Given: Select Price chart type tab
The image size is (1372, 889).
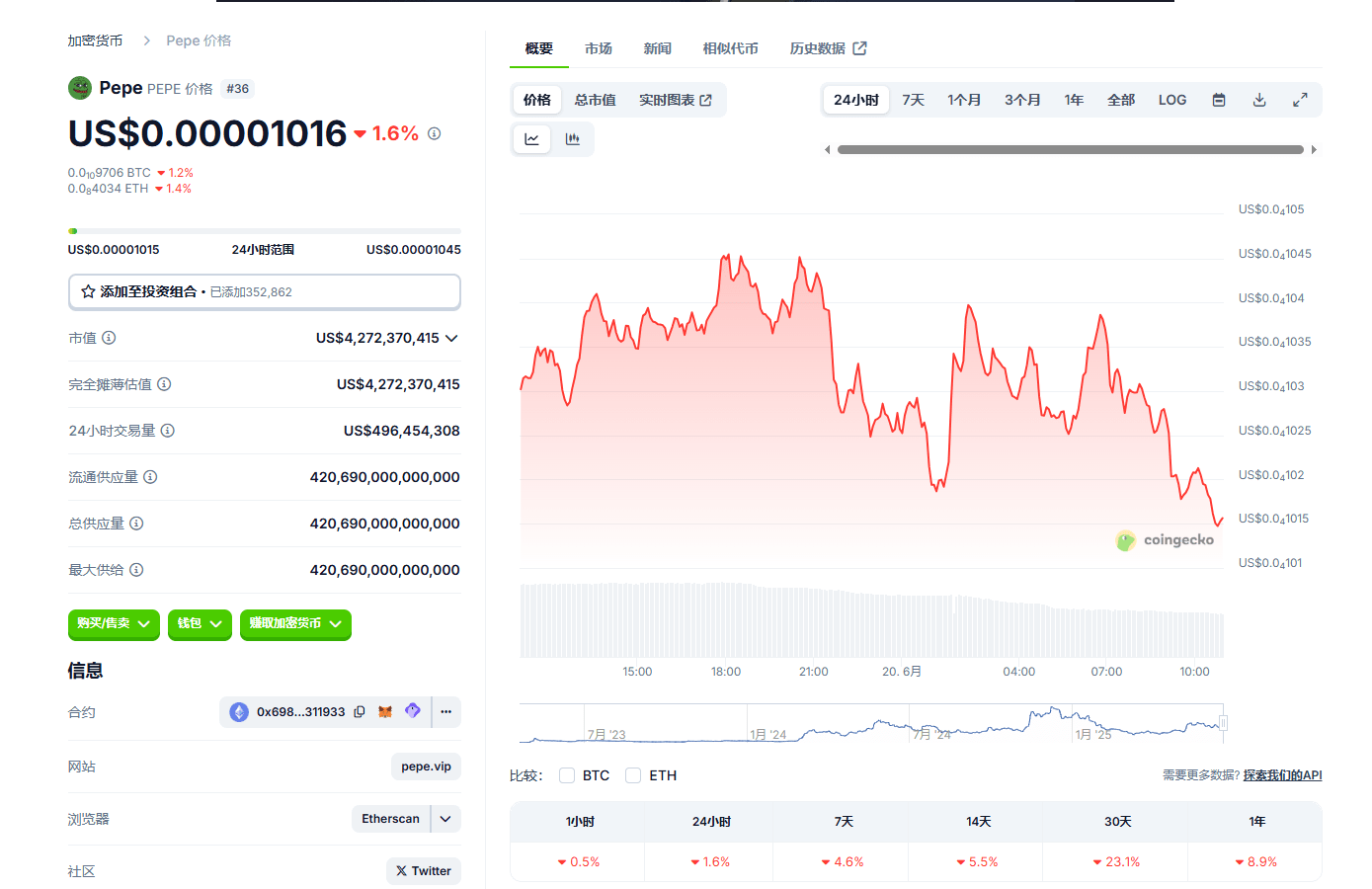Looking at the screenshot, I should [537, 100].
